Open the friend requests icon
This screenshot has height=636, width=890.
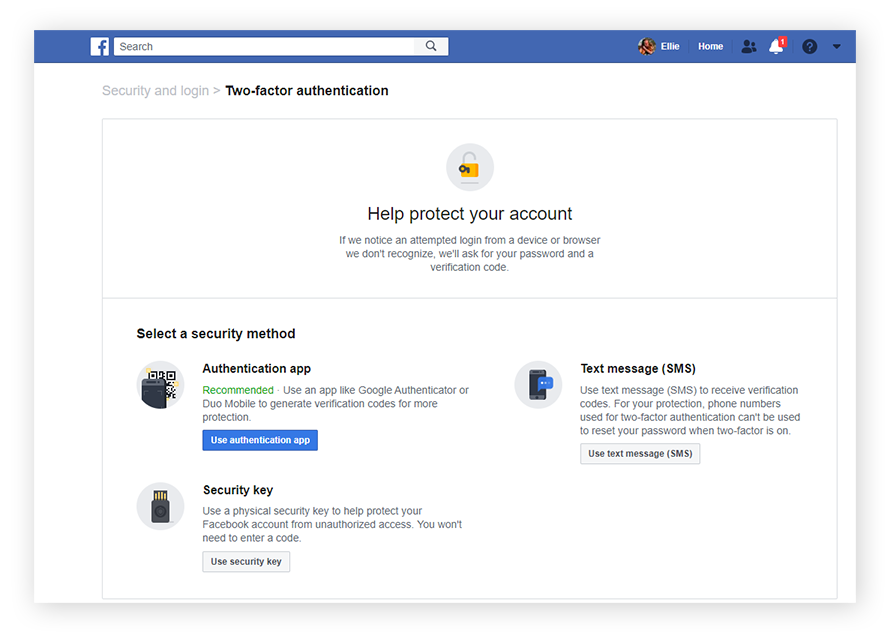748,46
